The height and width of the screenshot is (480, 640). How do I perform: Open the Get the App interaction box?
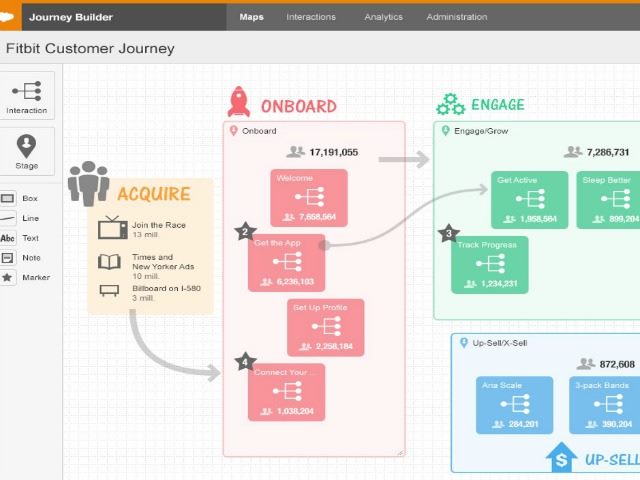pos(287,262)
